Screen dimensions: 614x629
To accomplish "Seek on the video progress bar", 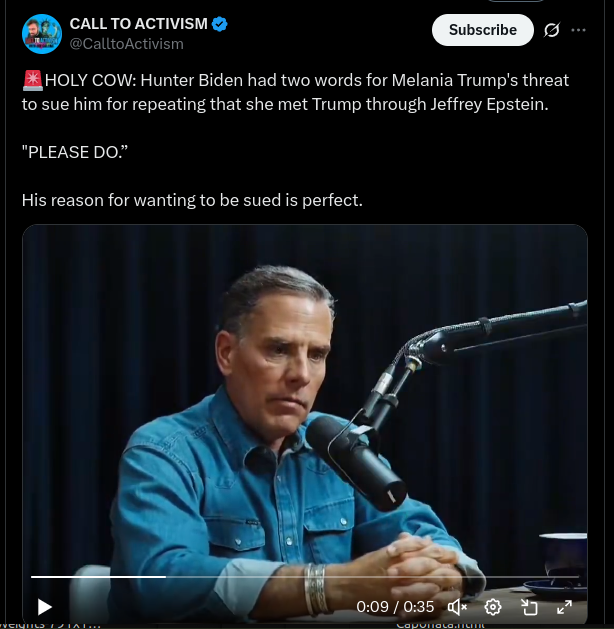I will [300, 577].
